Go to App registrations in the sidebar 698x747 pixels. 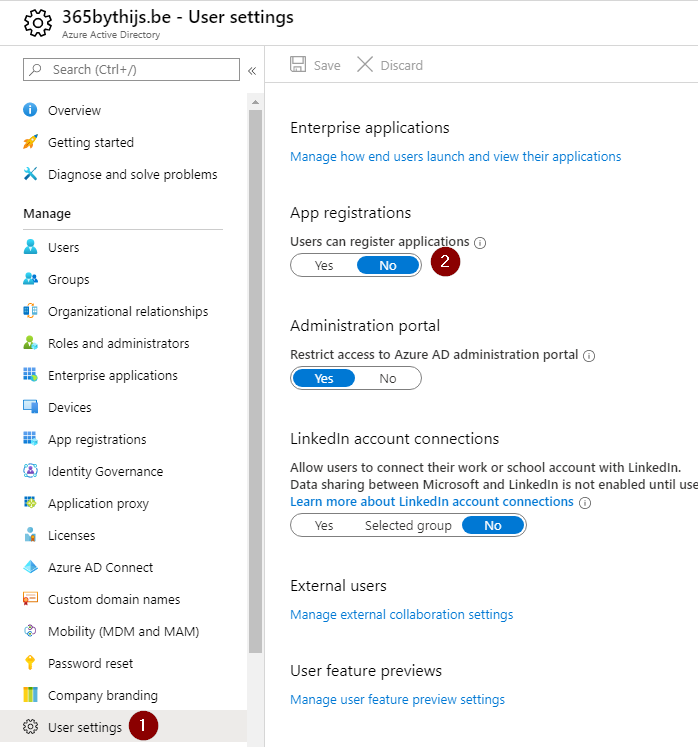97,439
